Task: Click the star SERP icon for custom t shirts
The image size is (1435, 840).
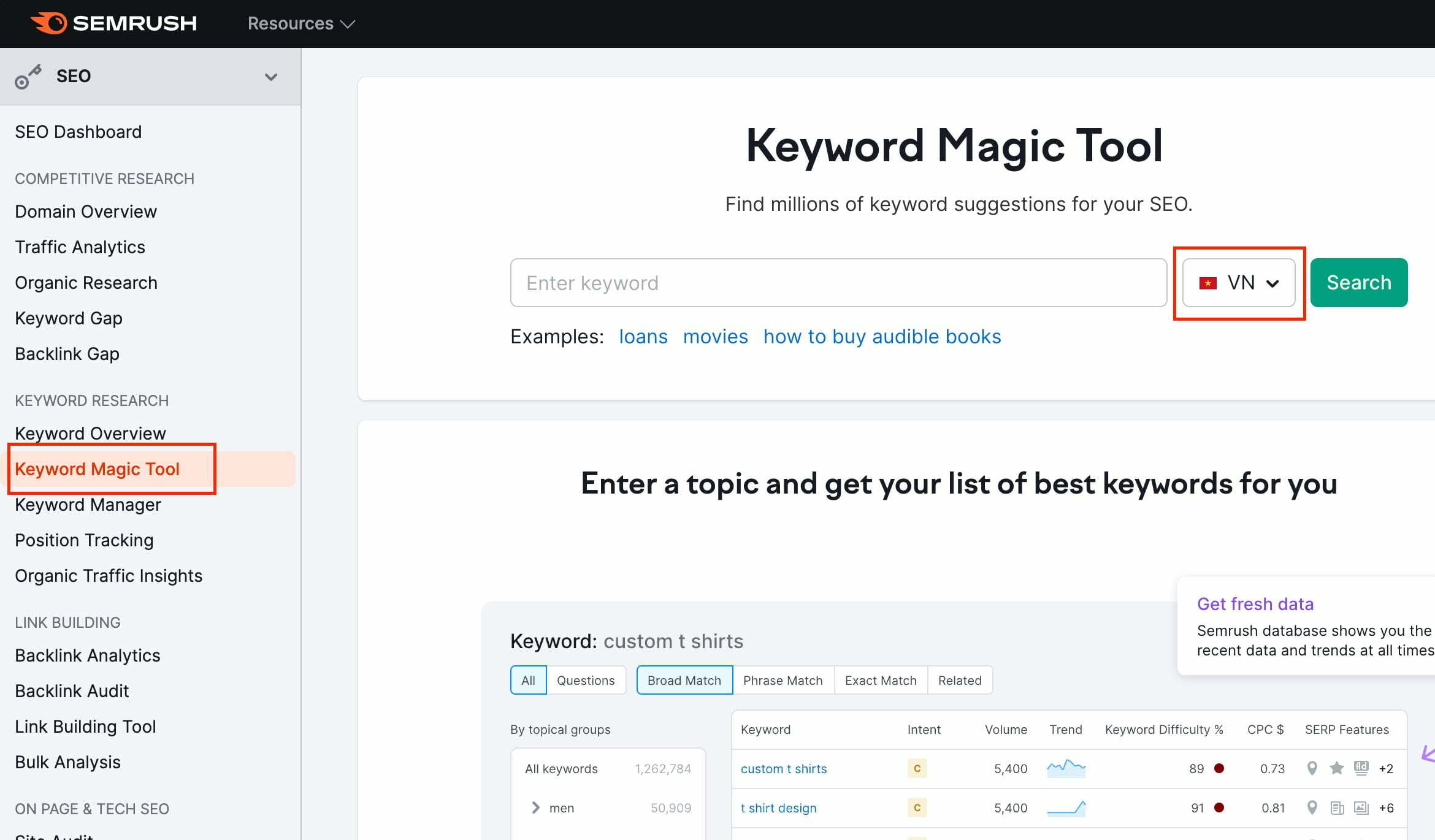Action: tap(1337, 768)
